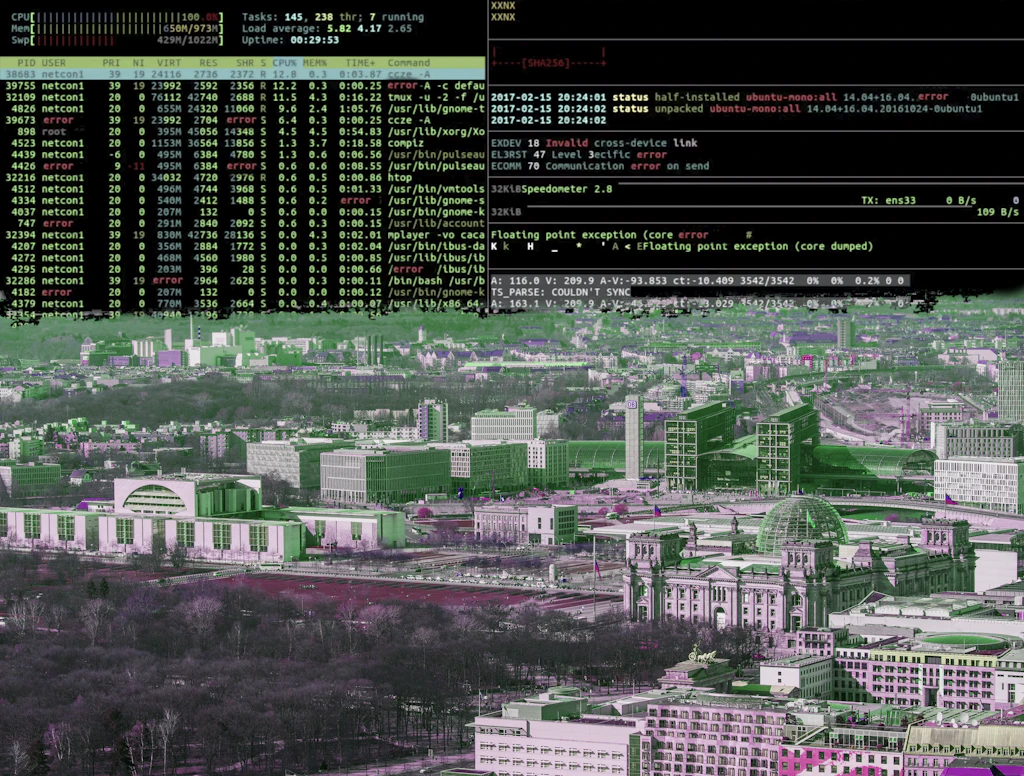Sort by the MEM% column header
Screen dimensions: 1024x776
(314, 63)
